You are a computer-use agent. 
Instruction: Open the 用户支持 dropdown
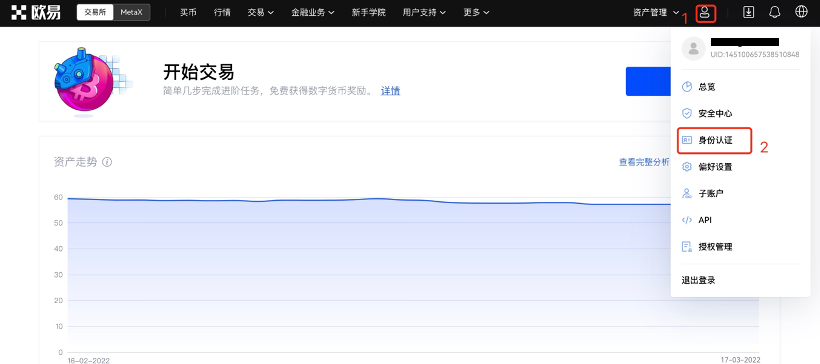[424, 13]
